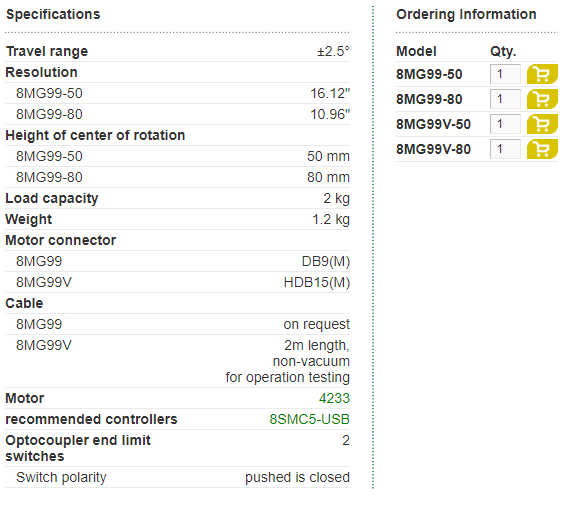Add 8MG99-50 to cart
573x516 pixels.
pyautogui.click(x=542, y=74)
